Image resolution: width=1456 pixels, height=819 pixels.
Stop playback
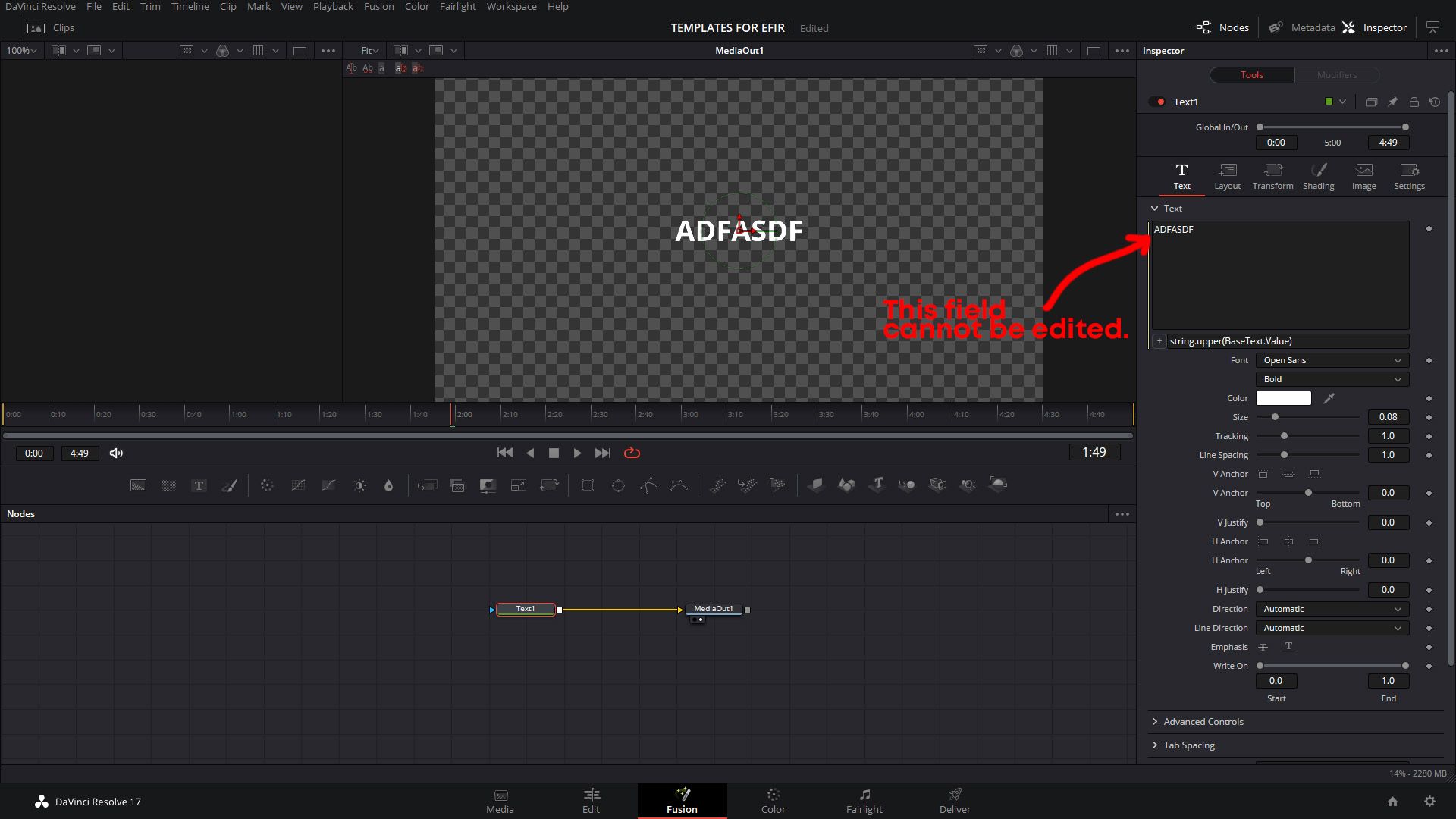click(x=554, y=453)
